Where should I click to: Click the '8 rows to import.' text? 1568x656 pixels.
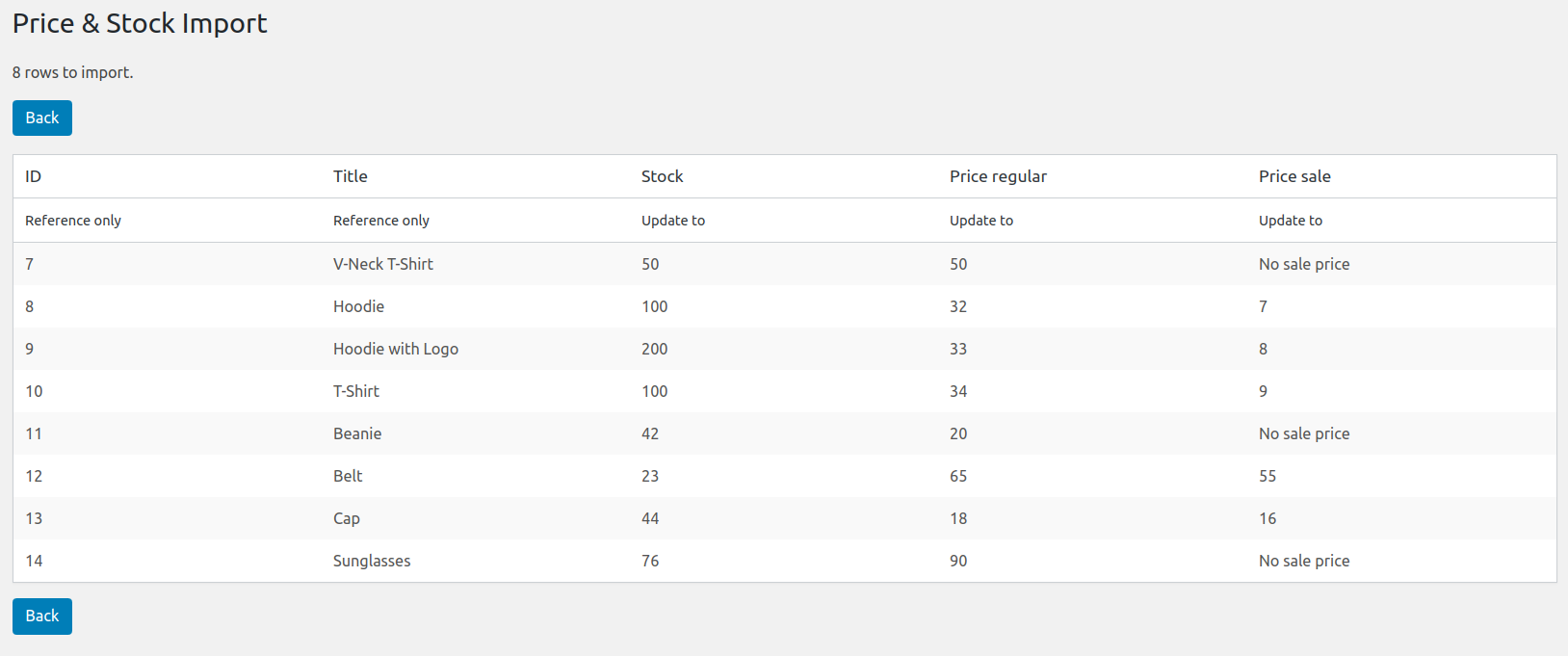(73, 72)
